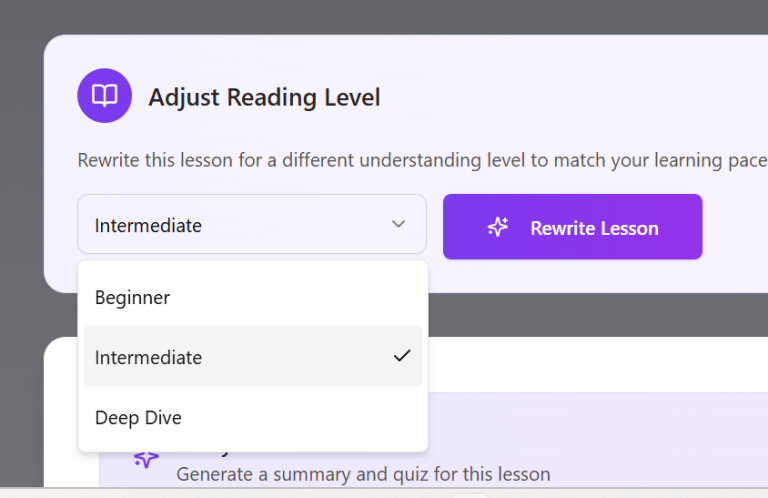Select the Intermediate option in the list
Viewport: 768px width, 498px height.
click(148, 357)
